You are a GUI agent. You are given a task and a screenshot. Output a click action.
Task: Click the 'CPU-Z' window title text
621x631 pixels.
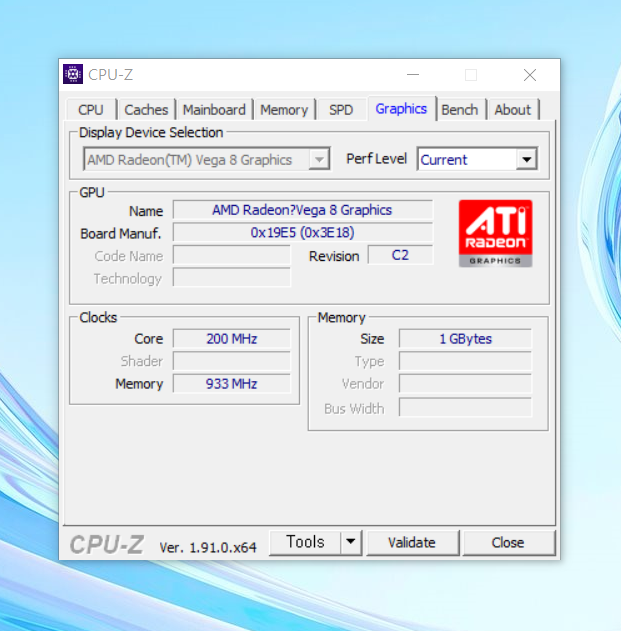pos(111,75)
